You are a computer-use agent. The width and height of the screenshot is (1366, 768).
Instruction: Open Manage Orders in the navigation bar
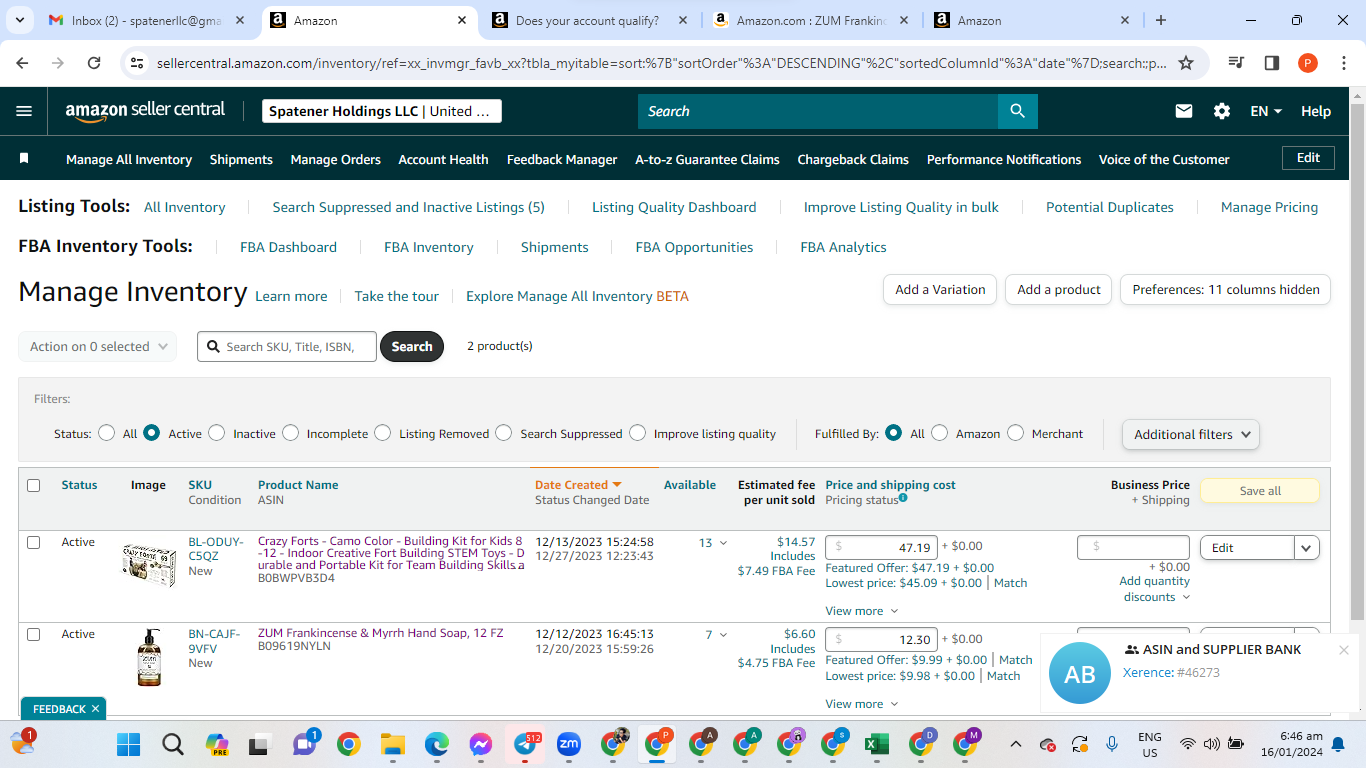pyautogui.click(x=336, y=159)
